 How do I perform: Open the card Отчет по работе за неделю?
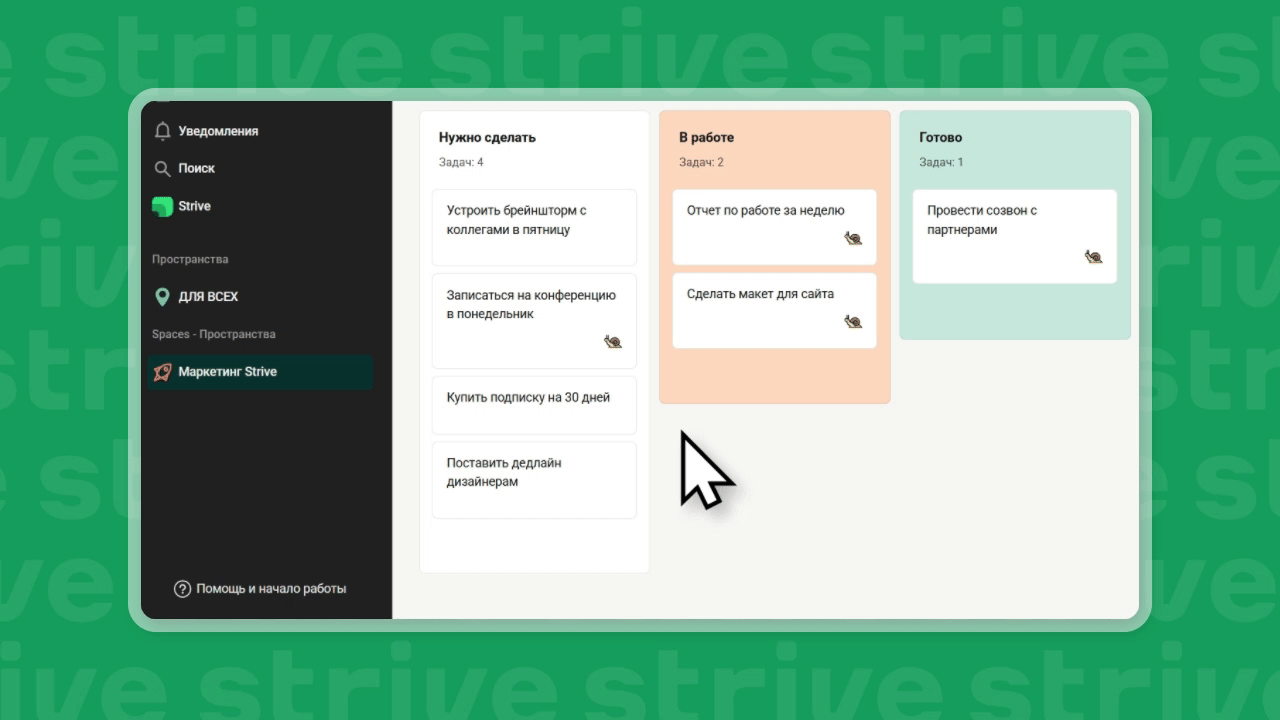click(774, 227)
